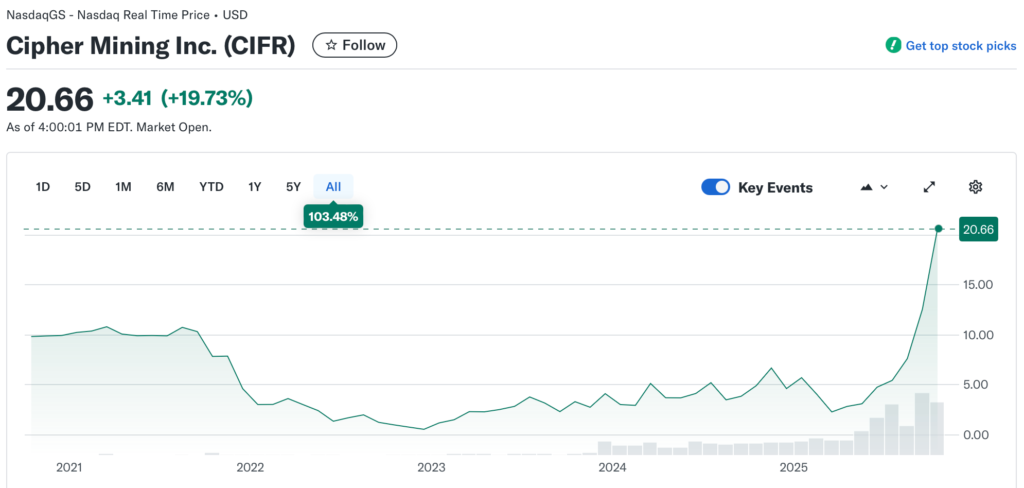Choose the 1M time range
Screen dimensions: 1024x488
click(x=123, y=187)
